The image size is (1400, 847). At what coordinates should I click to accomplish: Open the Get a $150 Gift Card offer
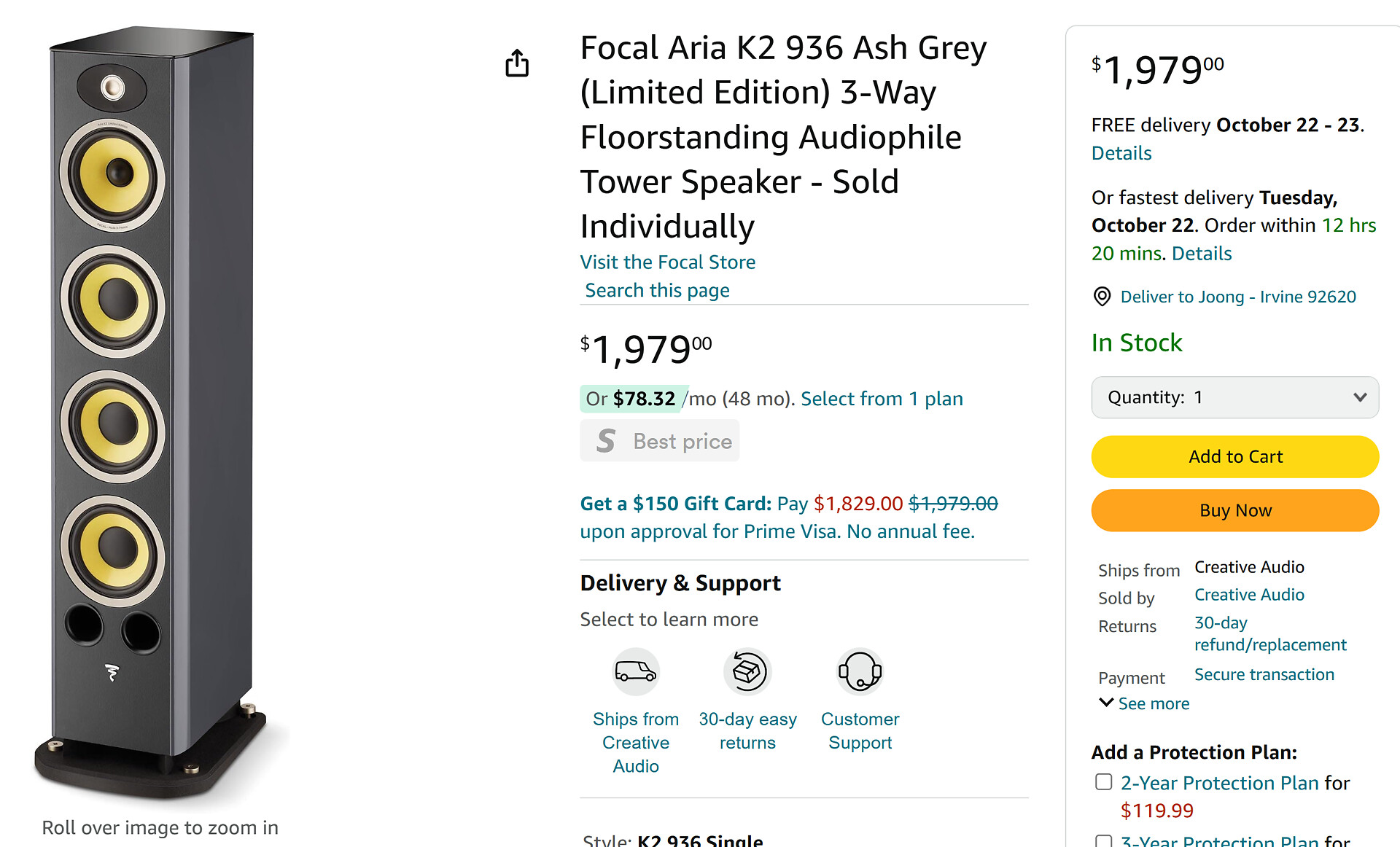(675, 504)
